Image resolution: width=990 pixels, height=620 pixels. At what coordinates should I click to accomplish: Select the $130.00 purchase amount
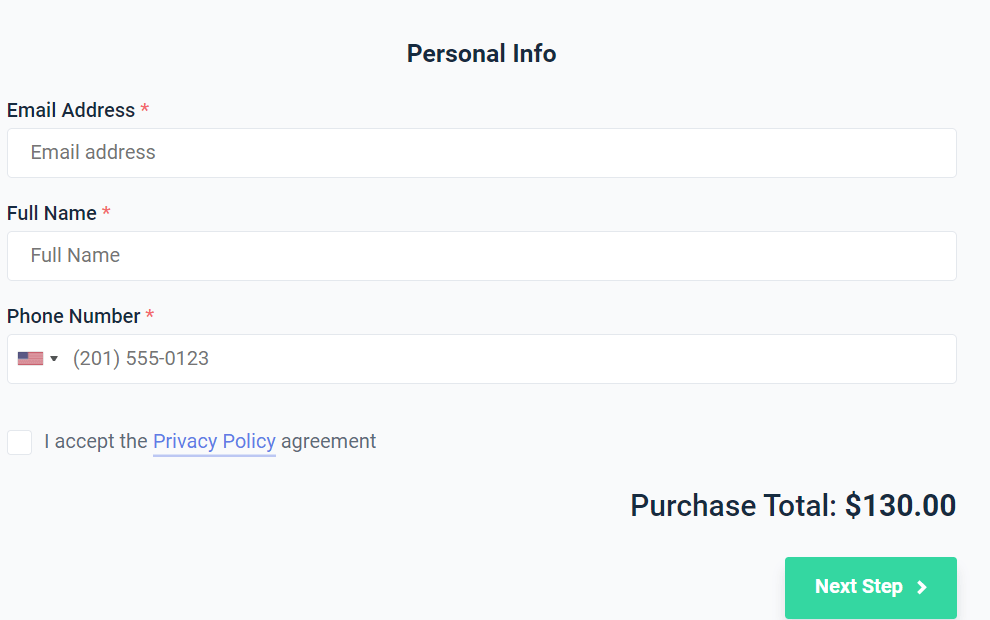point(900,506)
